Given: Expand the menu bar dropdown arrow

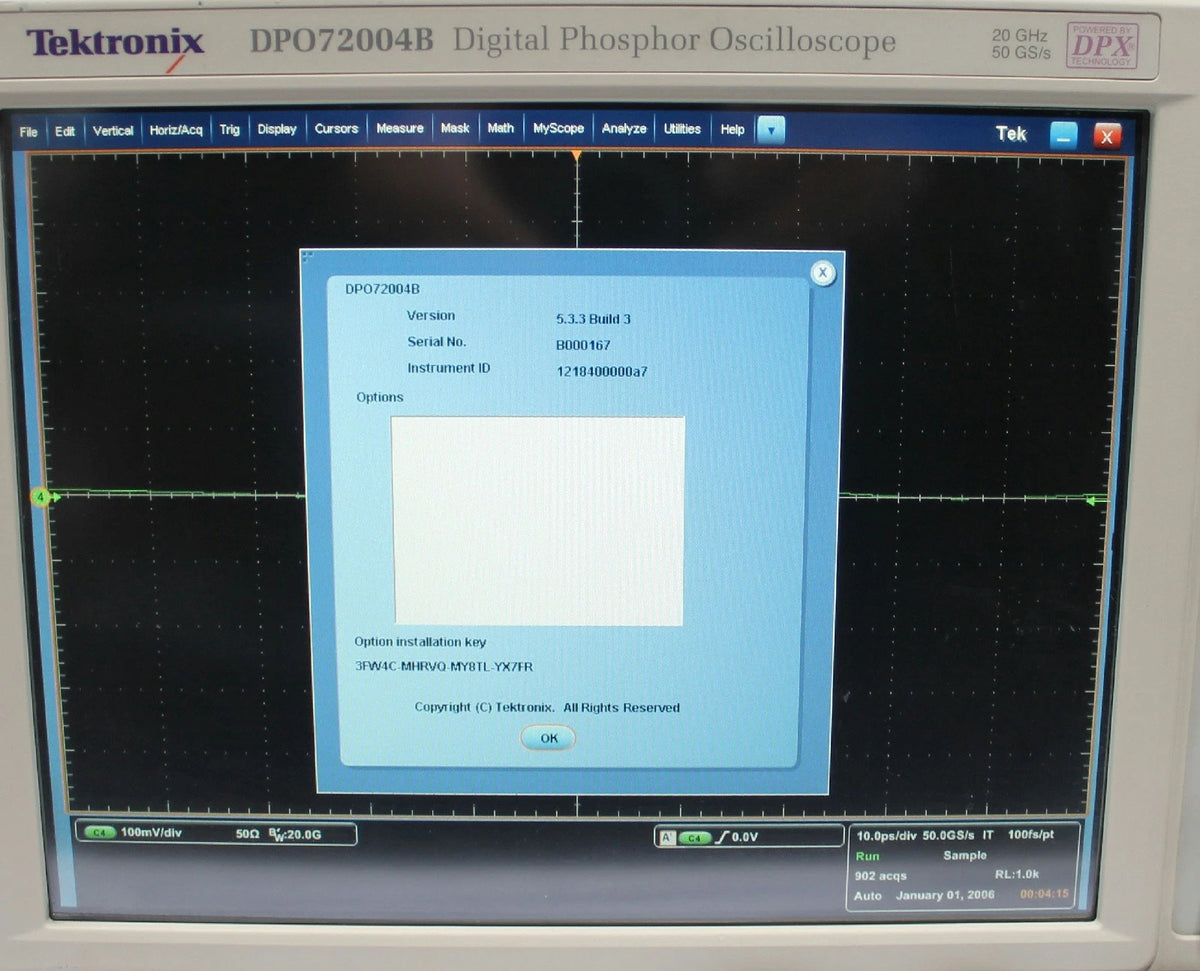Looking at the screenshot, I should [x=771, y=130].
